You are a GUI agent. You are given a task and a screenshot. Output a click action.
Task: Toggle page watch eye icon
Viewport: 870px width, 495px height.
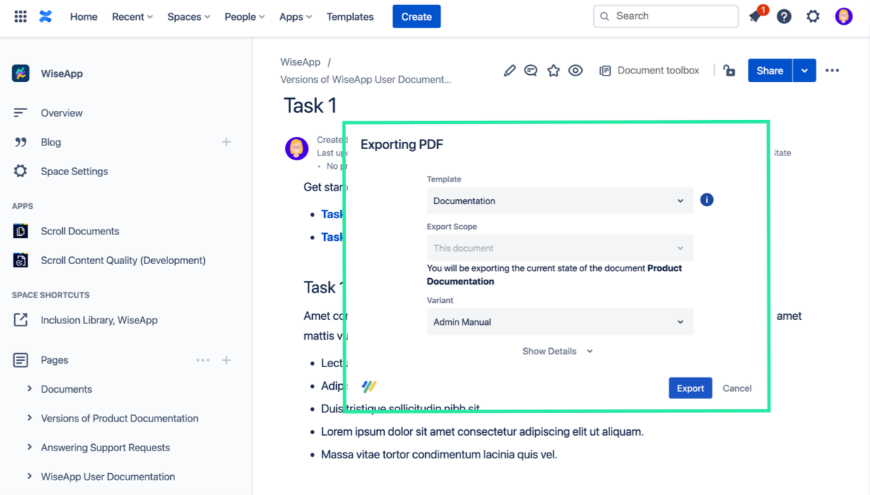click(x=575, y=70)
